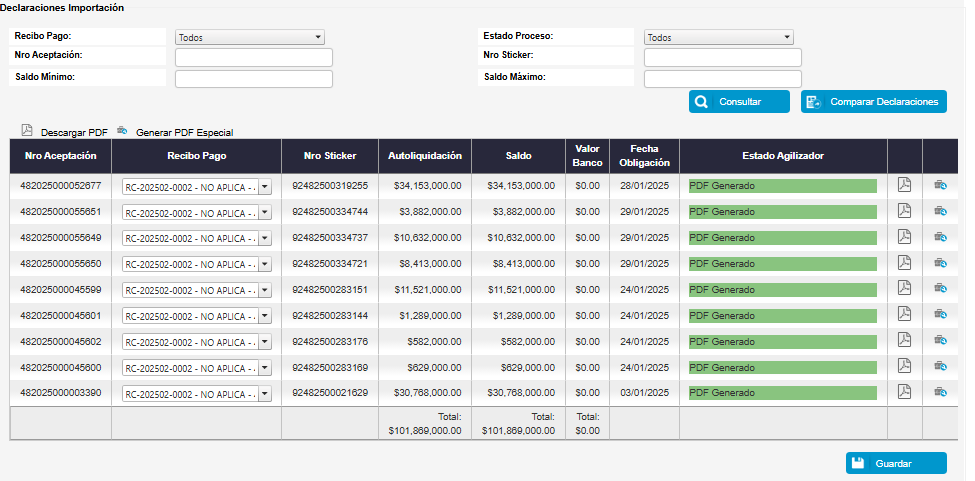Click special PDF icon for row 482025000045600
975x481 pixels.
[940, 367]
